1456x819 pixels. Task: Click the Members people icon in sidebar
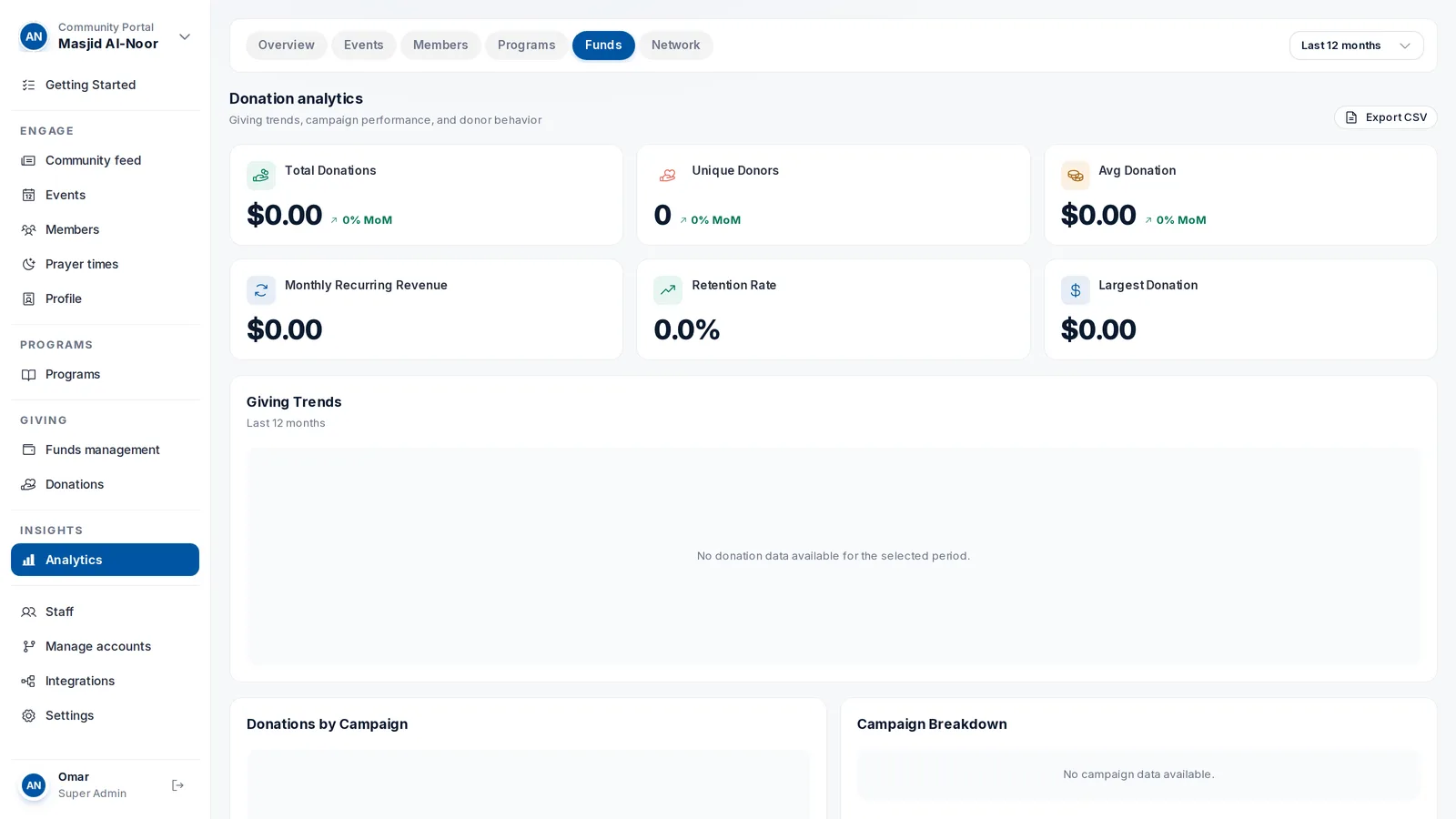click(28, 229)
